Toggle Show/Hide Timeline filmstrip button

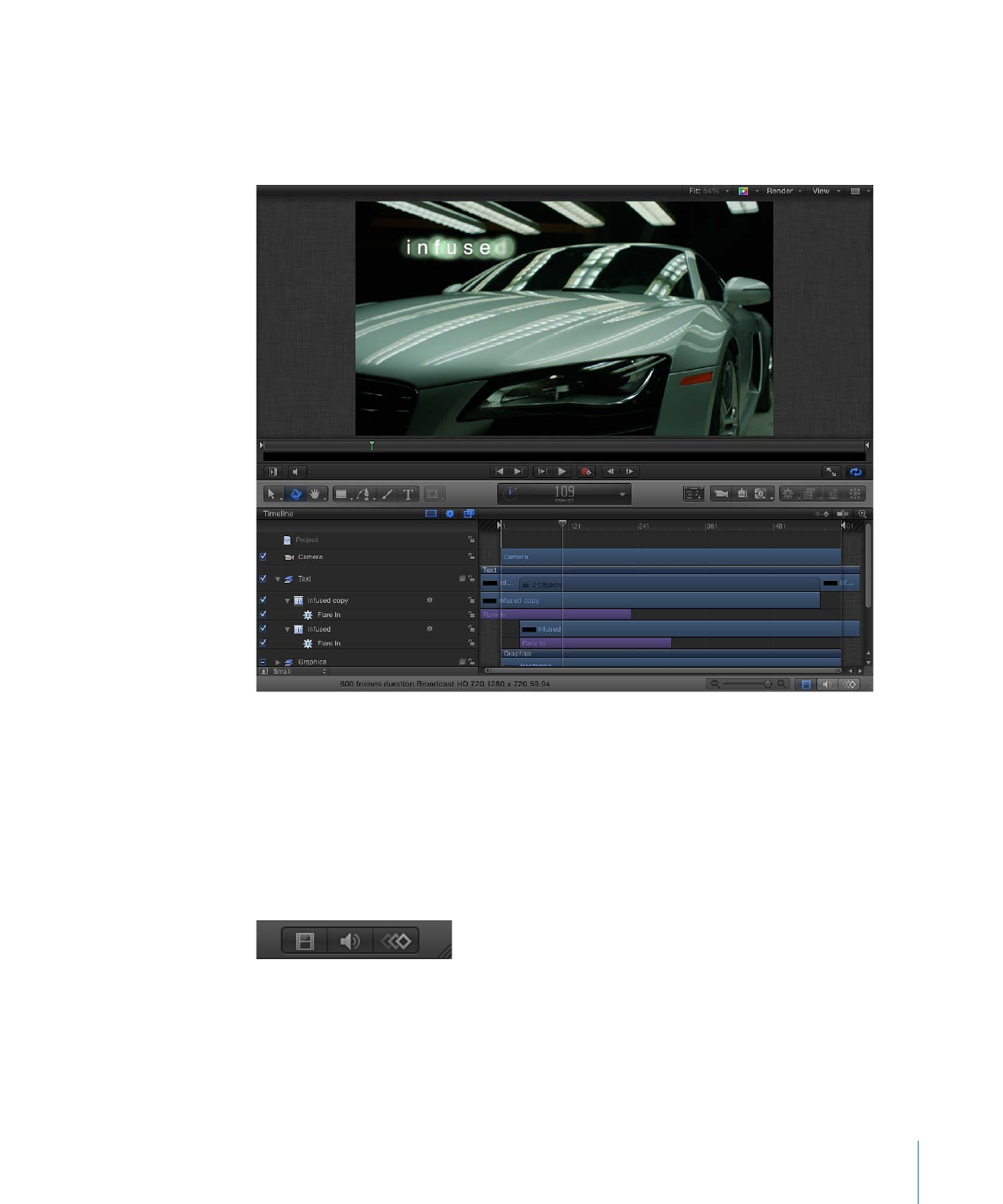(x=805, y=684)
